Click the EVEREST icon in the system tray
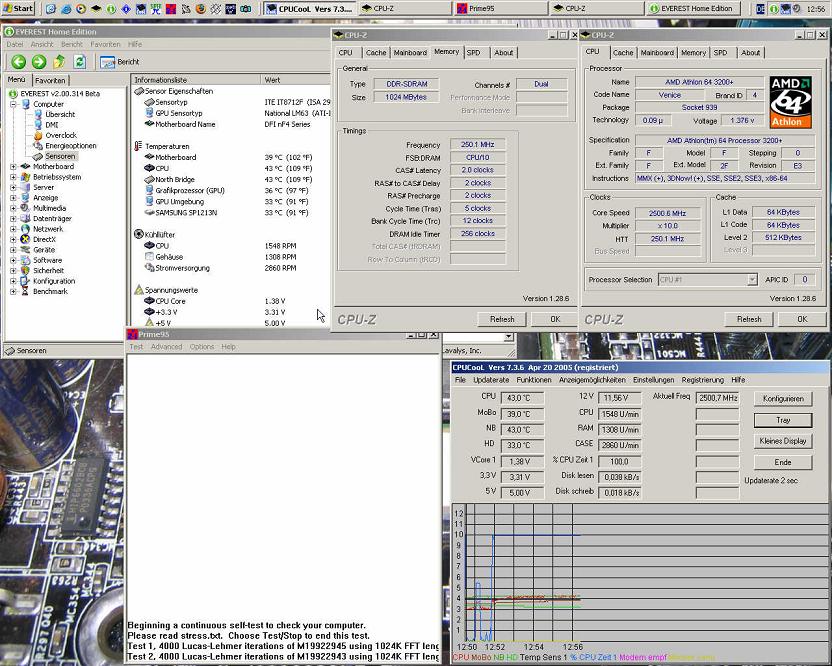This screenshot has width=832, height=666. 774,9
